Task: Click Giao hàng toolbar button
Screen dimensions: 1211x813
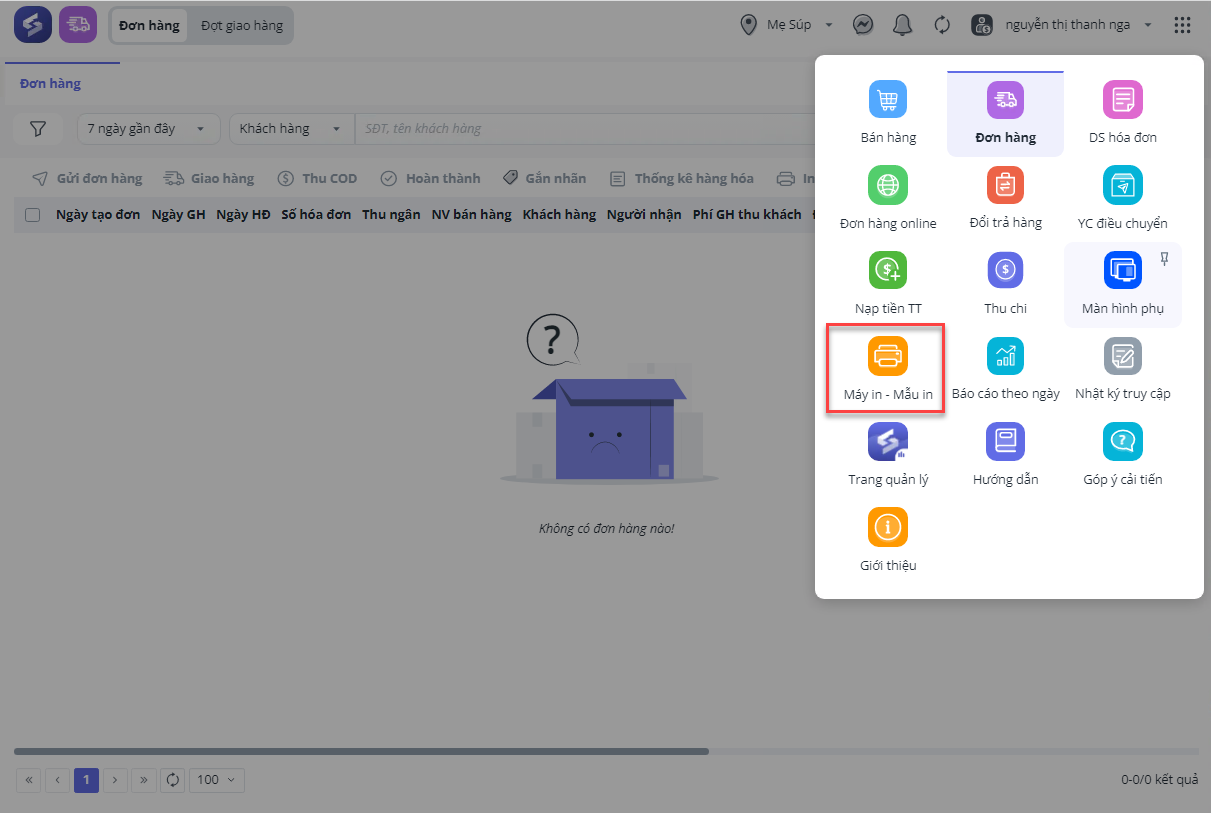Action: pos(209,178)
